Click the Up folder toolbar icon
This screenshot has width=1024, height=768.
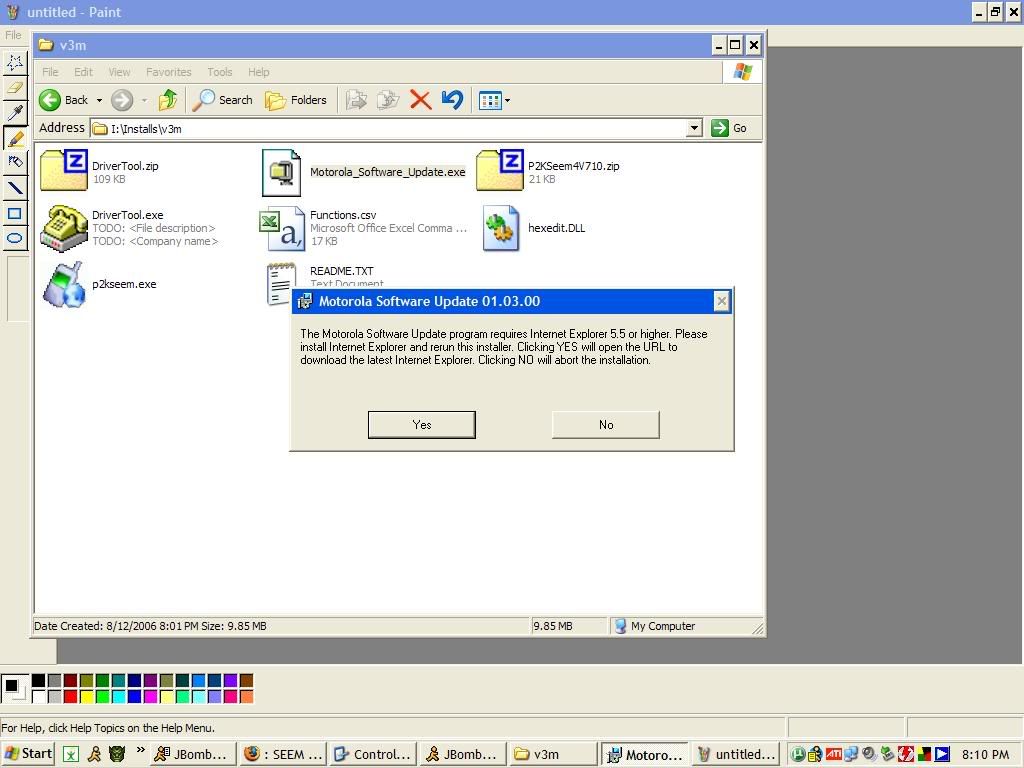(x=168, y=100)
